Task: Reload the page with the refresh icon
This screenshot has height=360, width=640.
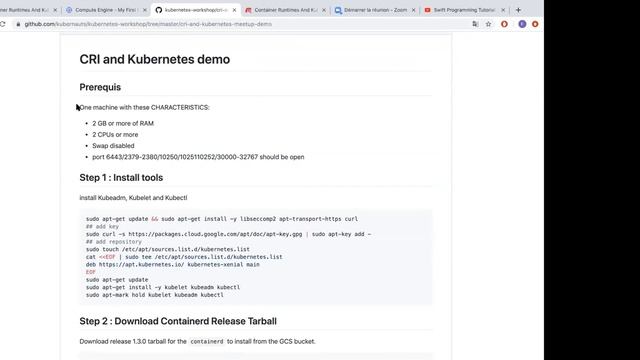Action: pyautogui.click(x=2, y=24)
